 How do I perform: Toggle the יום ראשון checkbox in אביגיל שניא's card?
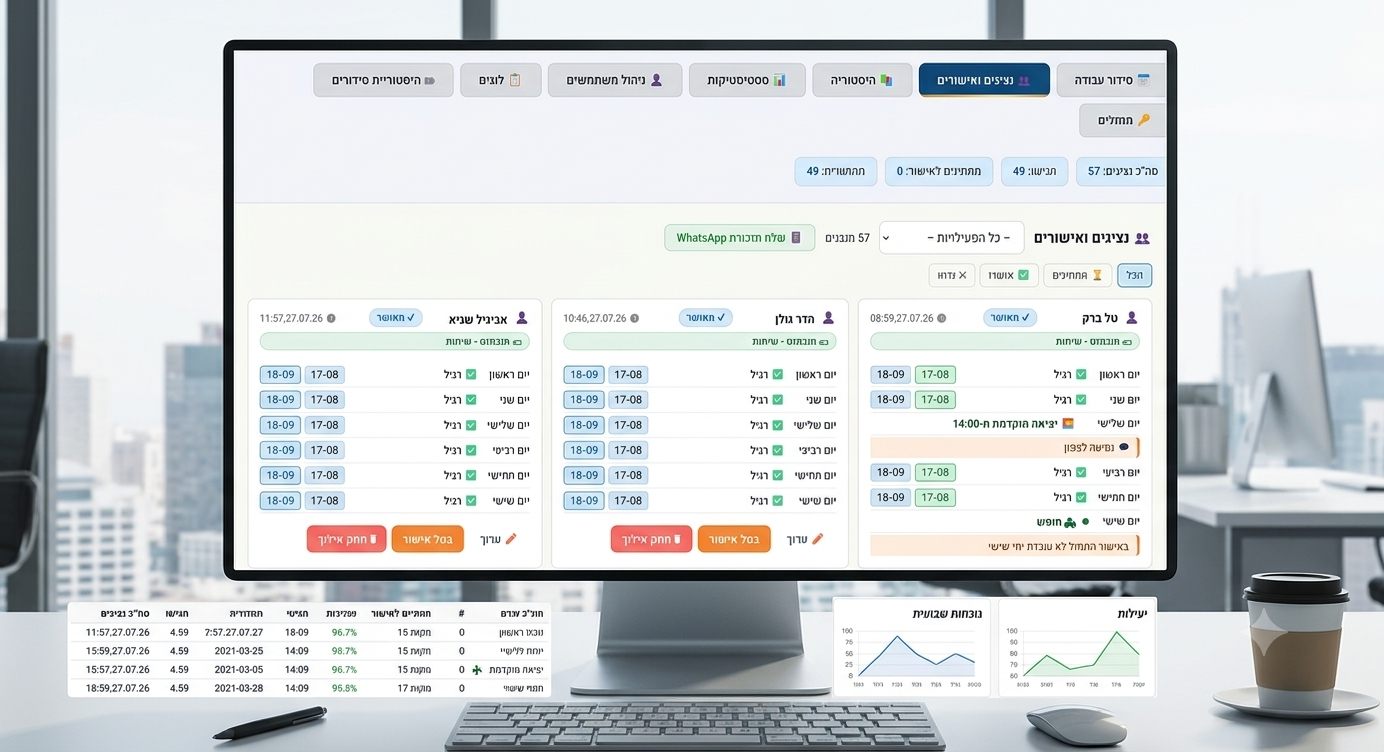[471, 375]
